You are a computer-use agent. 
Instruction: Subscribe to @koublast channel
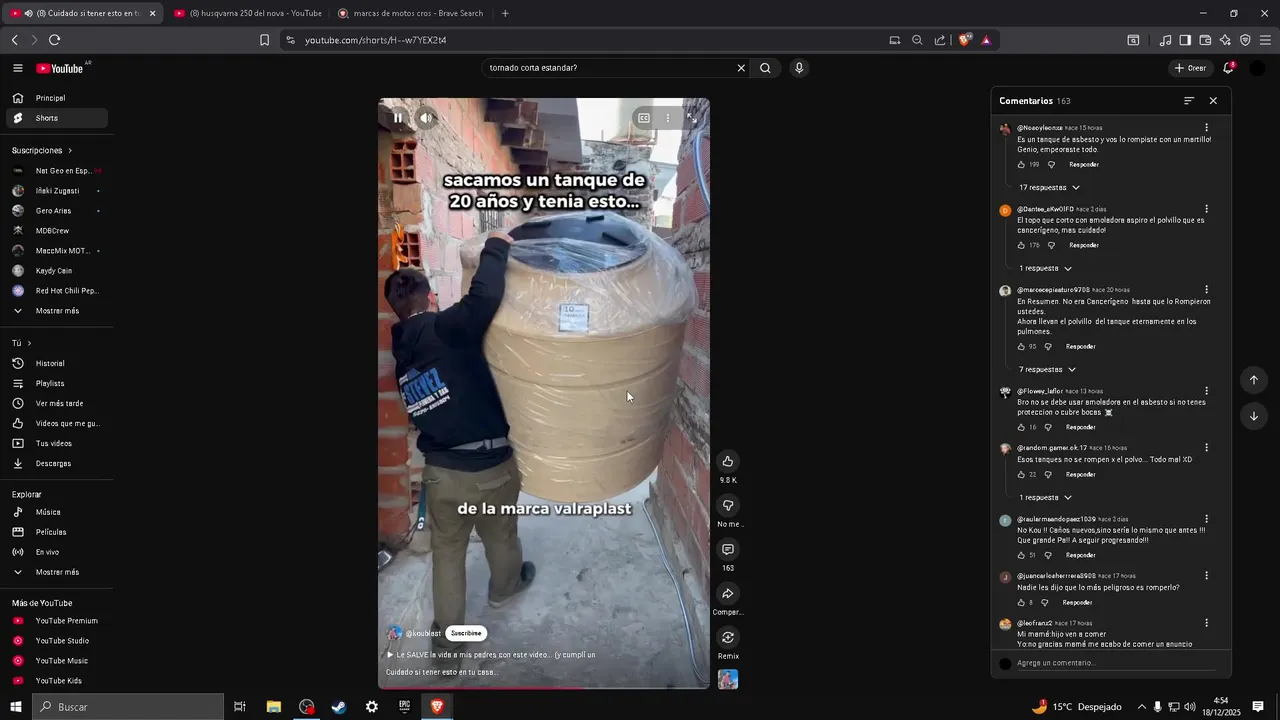466,633
